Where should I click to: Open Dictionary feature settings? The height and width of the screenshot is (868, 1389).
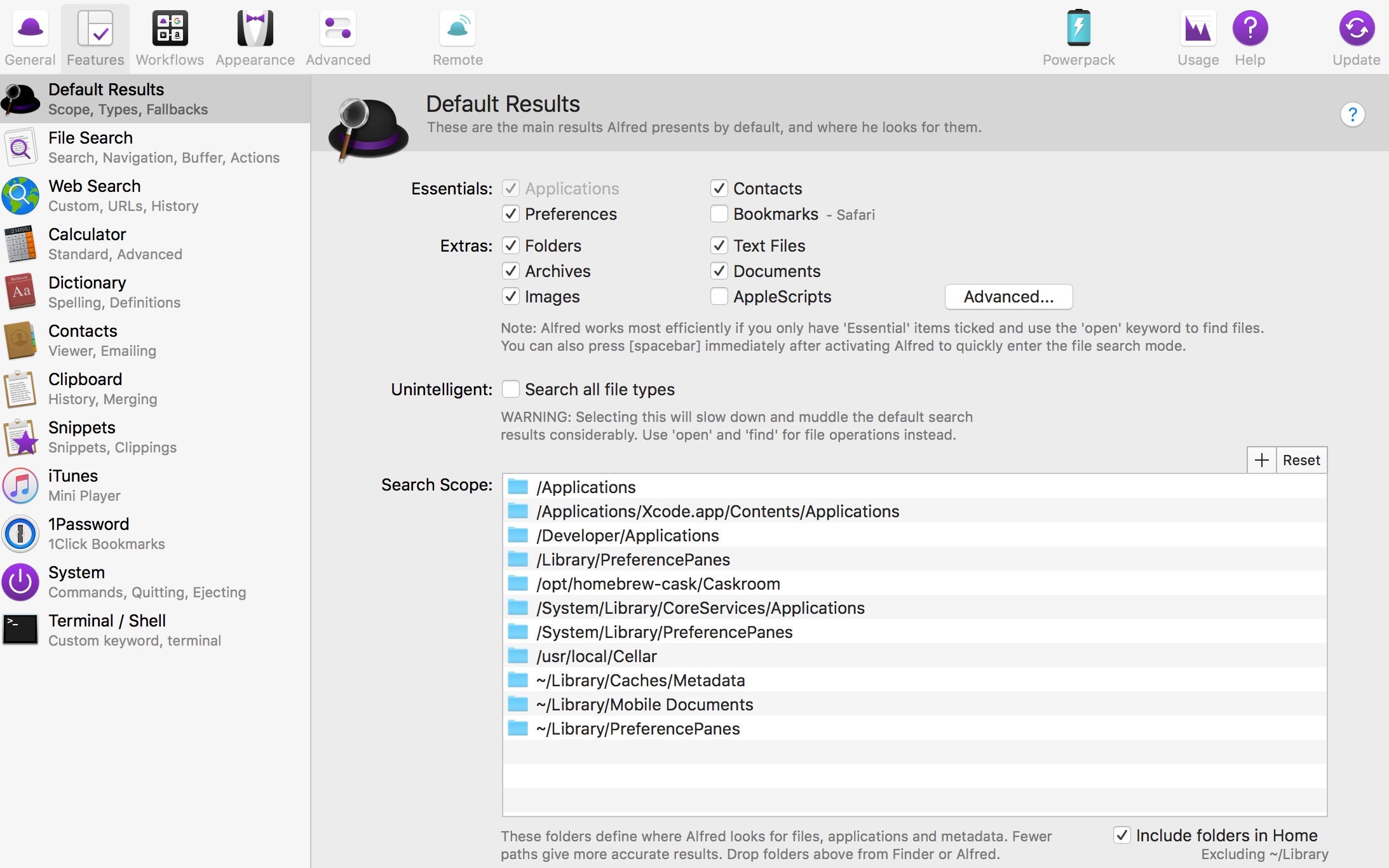(155, 292)
